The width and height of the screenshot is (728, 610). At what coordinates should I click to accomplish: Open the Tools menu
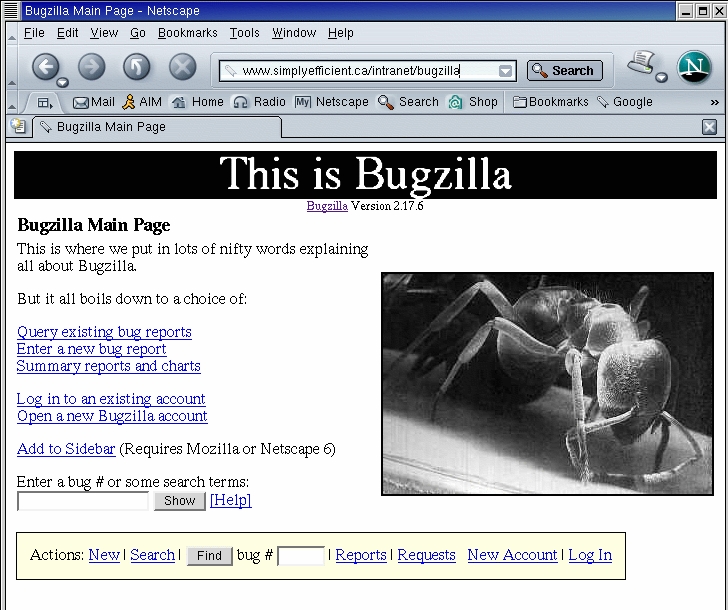244,33
